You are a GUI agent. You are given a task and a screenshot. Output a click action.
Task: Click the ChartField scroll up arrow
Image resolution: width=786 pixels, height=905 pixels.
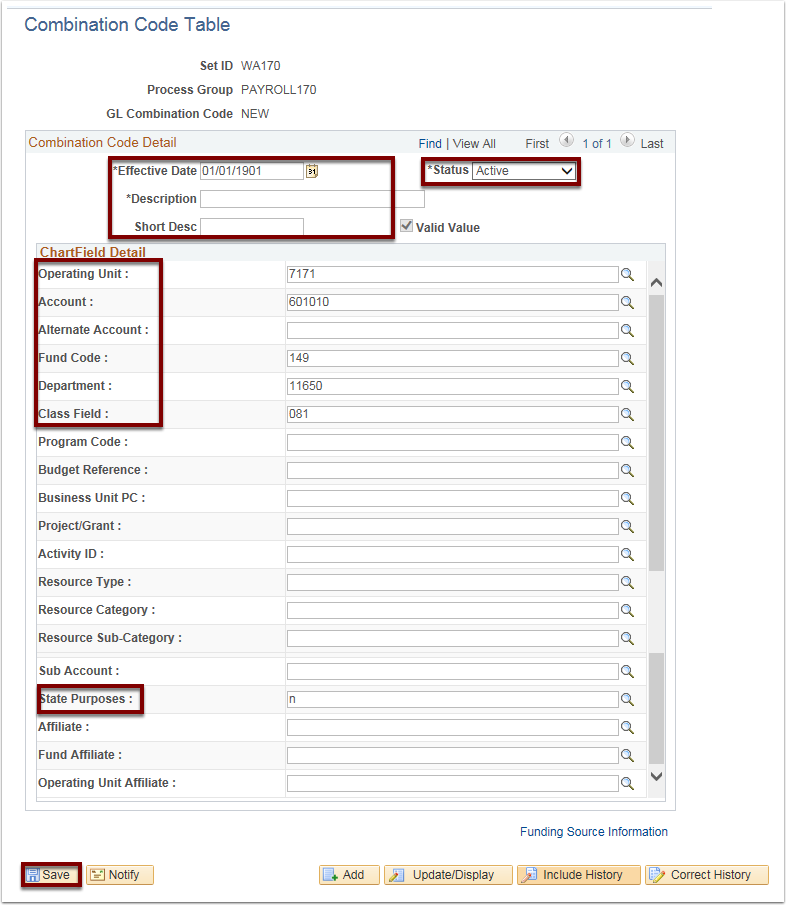pos(656,283)
